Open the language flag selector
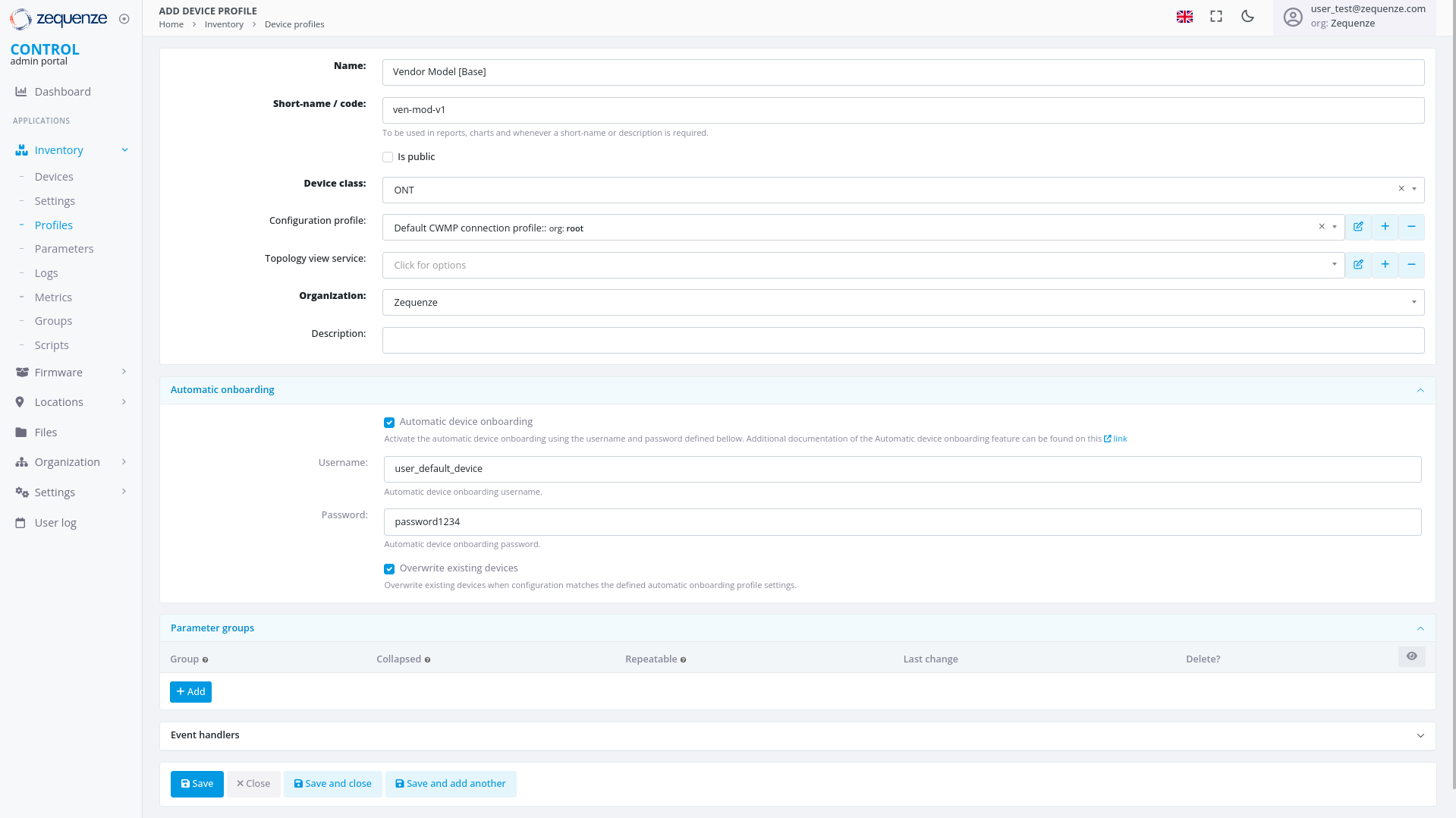This screenshot has width=1456, height=818. pyautogui.click(x=1184, y=17)
